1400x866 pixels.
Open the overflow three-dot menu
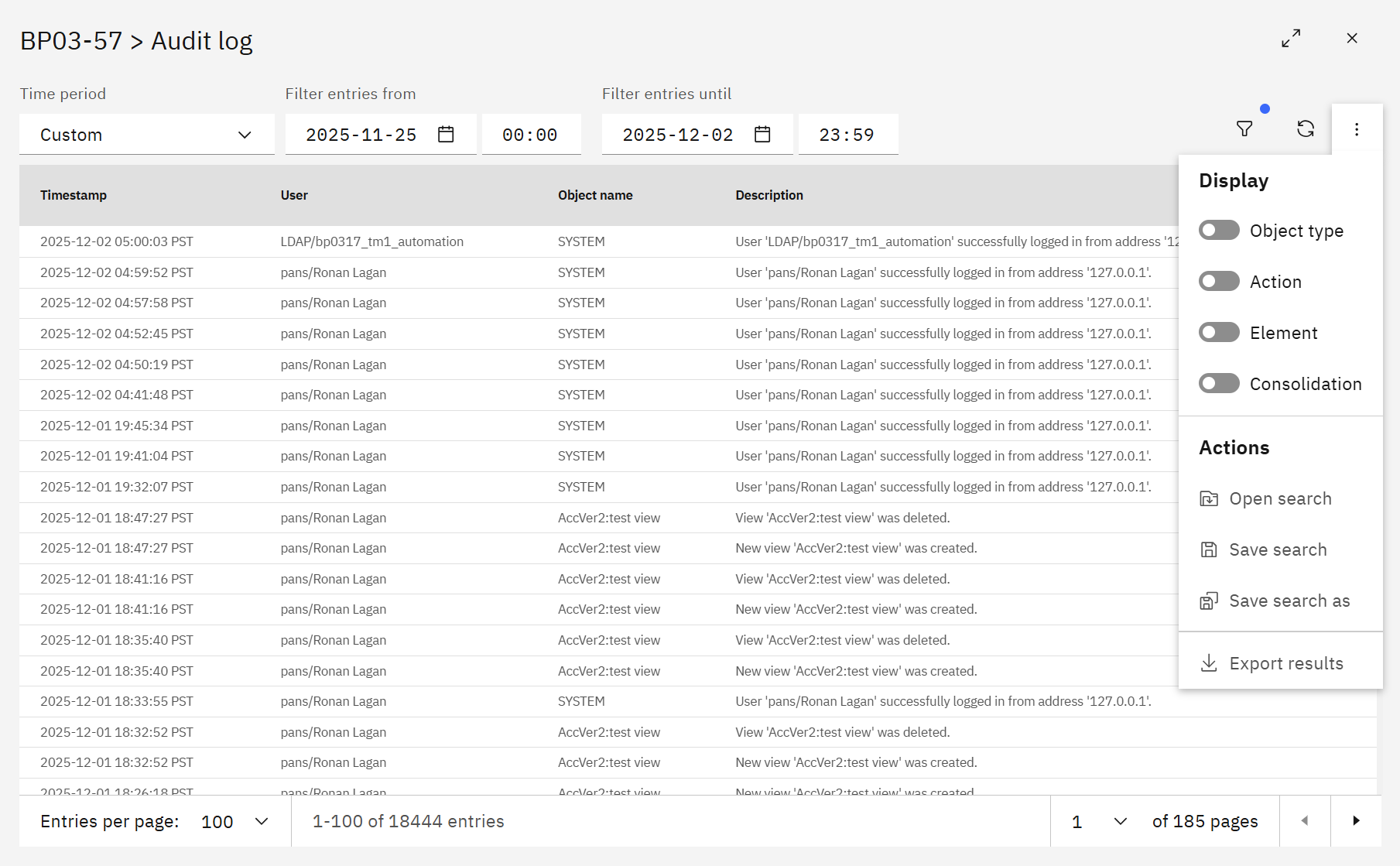1357,128
